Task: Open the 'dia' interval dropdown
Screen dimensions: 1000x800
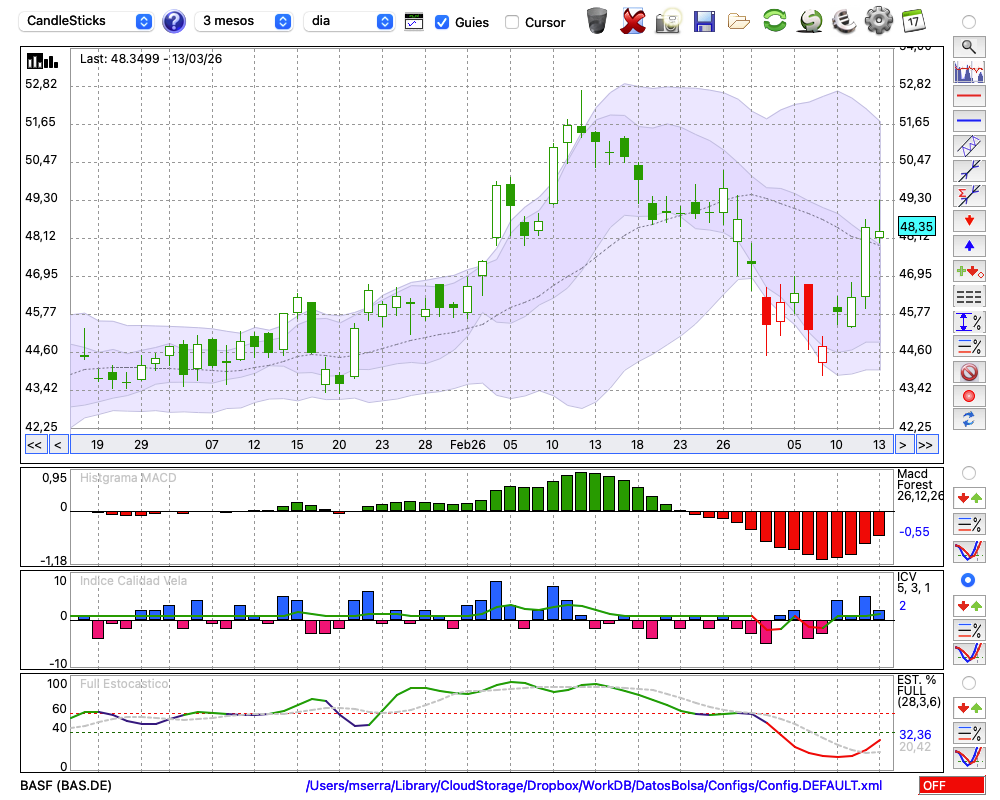Action: [x=351, y=21]
